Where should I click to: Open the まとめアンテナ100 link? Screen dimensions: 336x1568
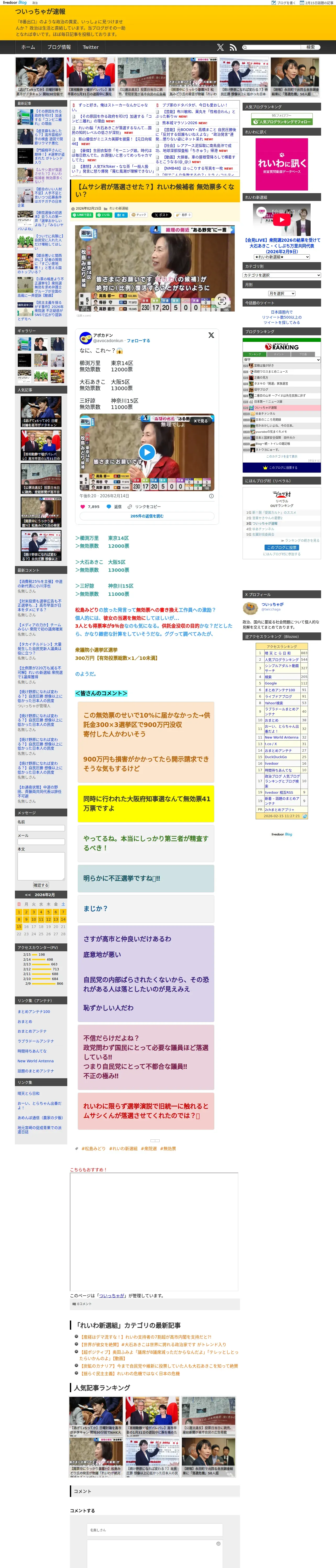coord(34,1012)
